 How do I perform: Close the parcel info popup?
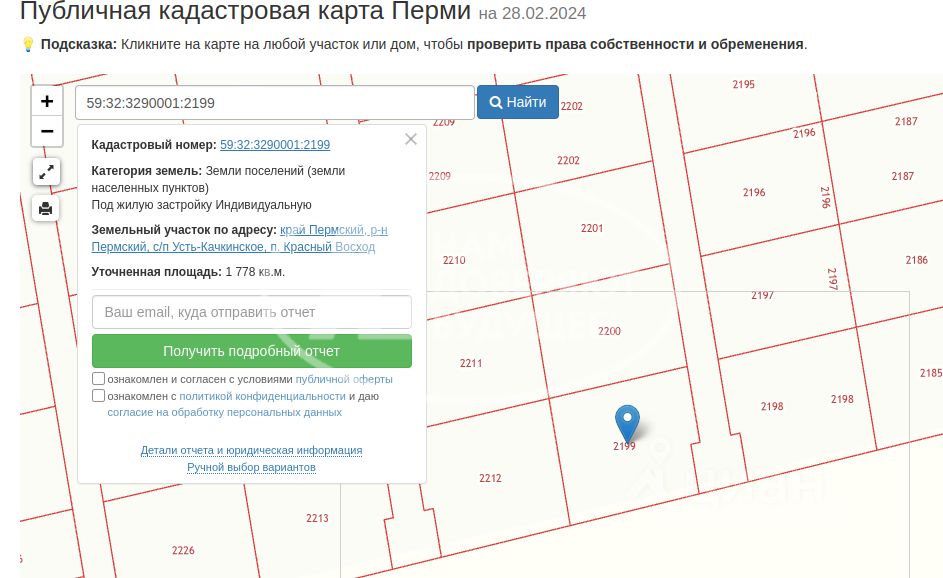[411, 140]
